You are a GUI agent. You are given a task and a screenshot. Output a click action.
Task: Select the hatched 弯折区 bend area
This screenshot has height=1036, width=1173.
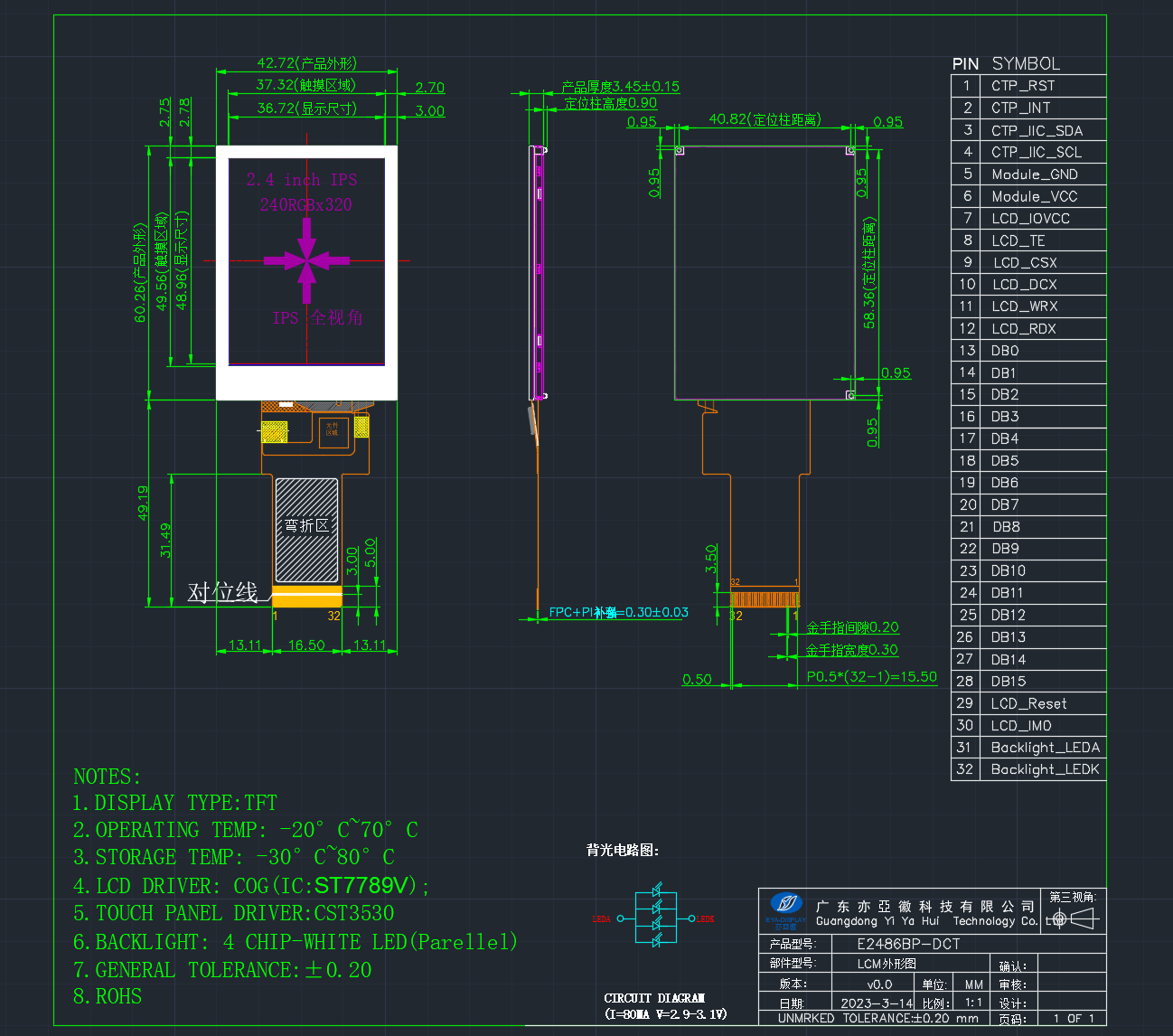tap(306, 530)
